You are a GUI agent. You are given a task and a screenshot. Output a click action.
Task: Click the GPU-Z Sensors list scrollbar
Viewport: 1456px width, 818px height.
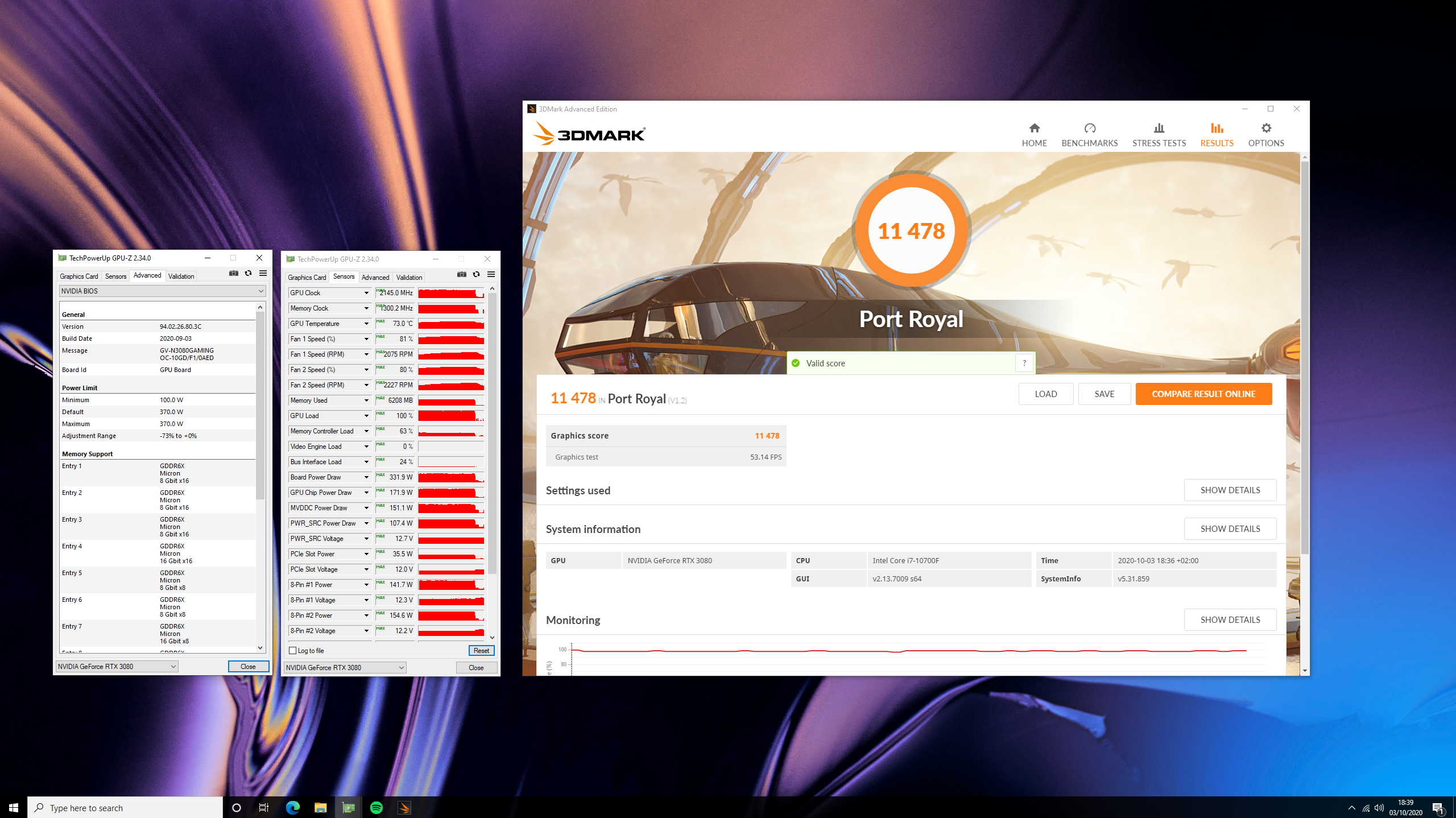coord(492,433)
